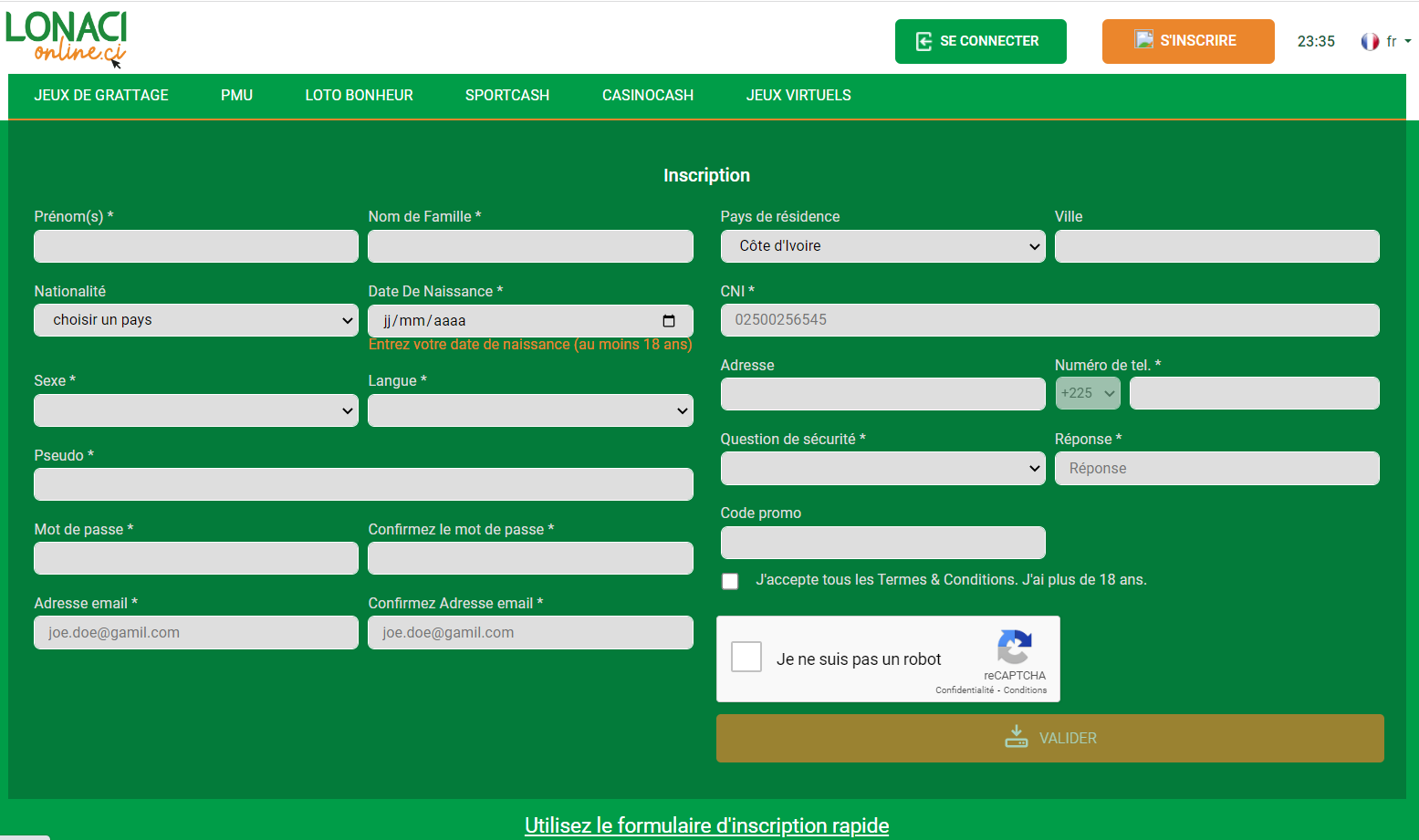Image resolution: width=1419 pixels, height=840 pixels.
Task: Open the language selector dropdown 'fr'
Action: [1398, 41]
